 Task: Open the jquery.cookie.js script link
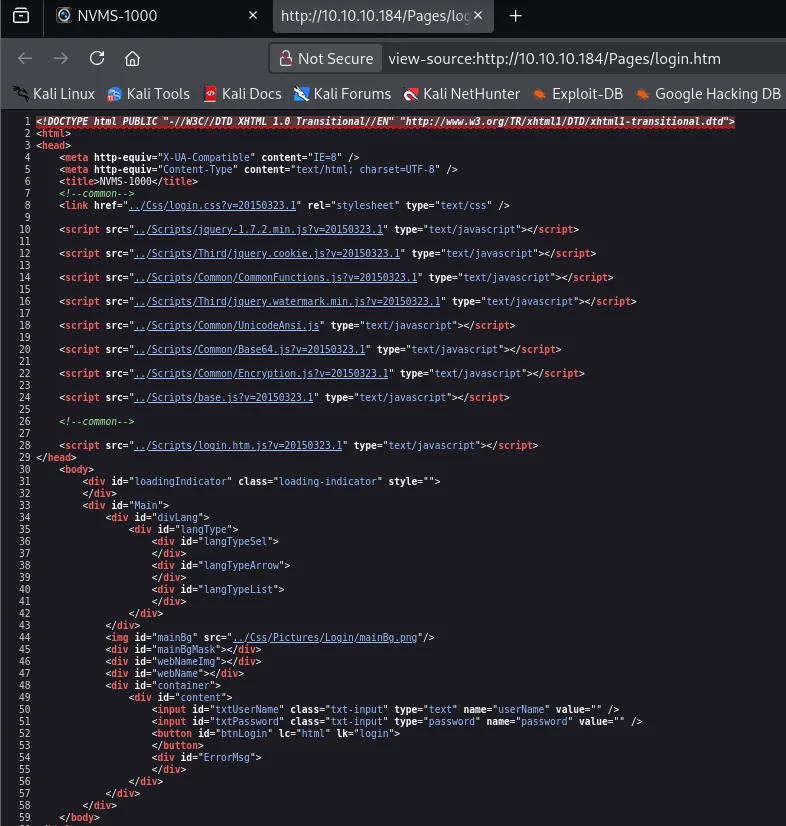click(x=267, y=253)
